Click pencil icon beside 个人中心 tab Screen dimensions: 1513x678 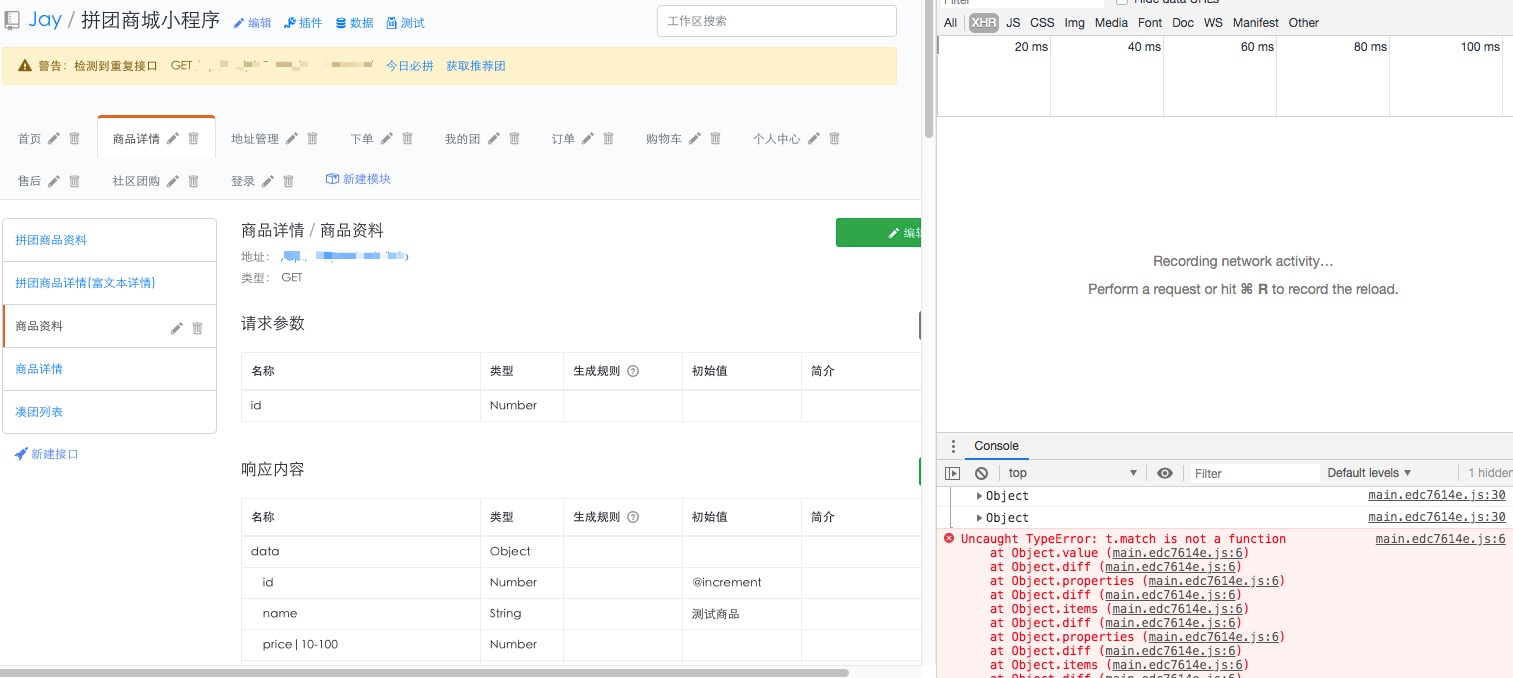(x=814, y=139)
